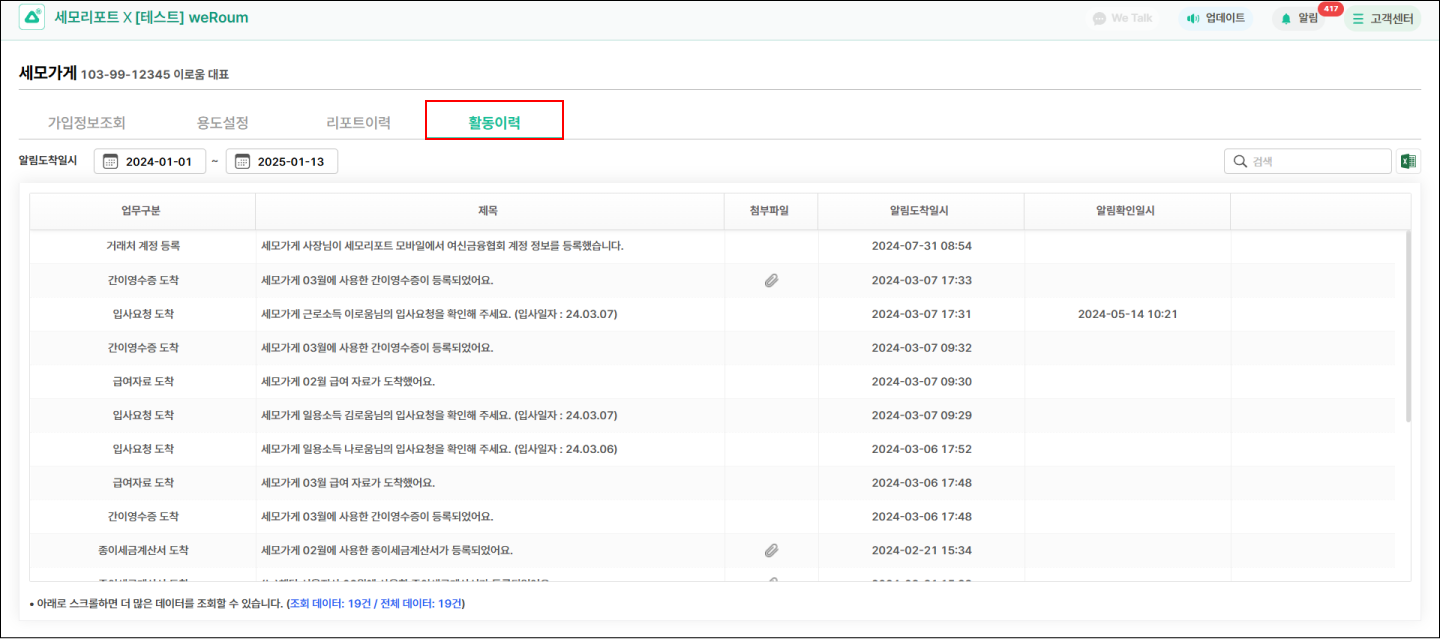Click the weRoum logo icon
This screenshot has width=1440, height=639.
[x=32, y=18]
